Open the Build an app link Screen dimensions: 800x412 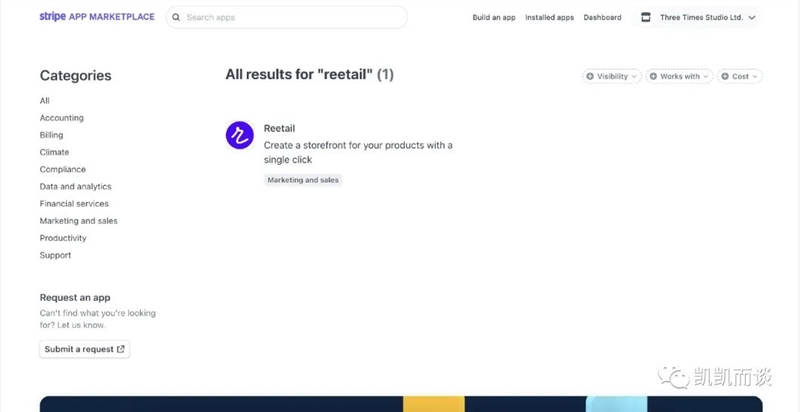tap(494, 17)
